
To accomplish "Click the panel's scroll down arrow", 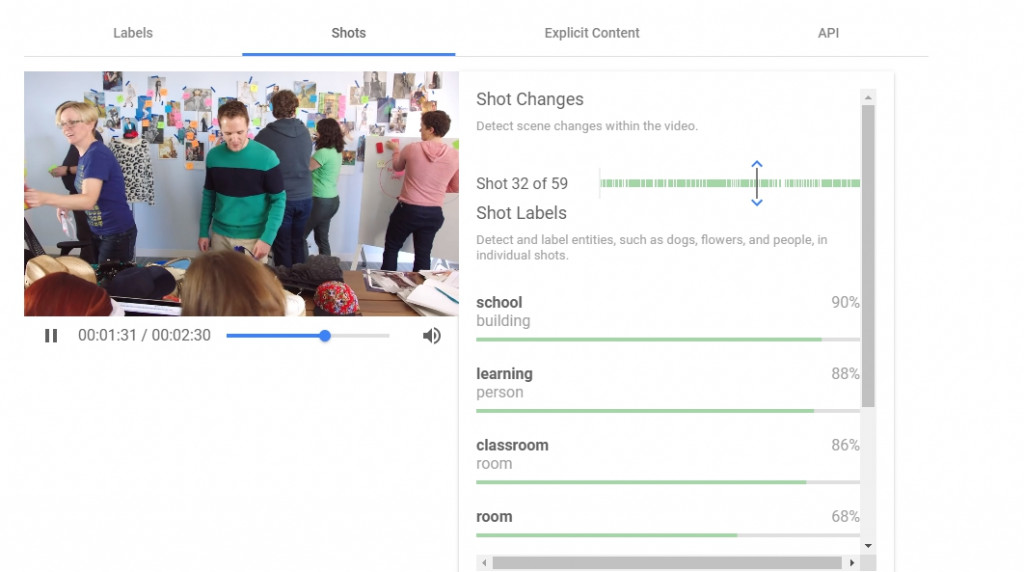I will pos(868,546).
